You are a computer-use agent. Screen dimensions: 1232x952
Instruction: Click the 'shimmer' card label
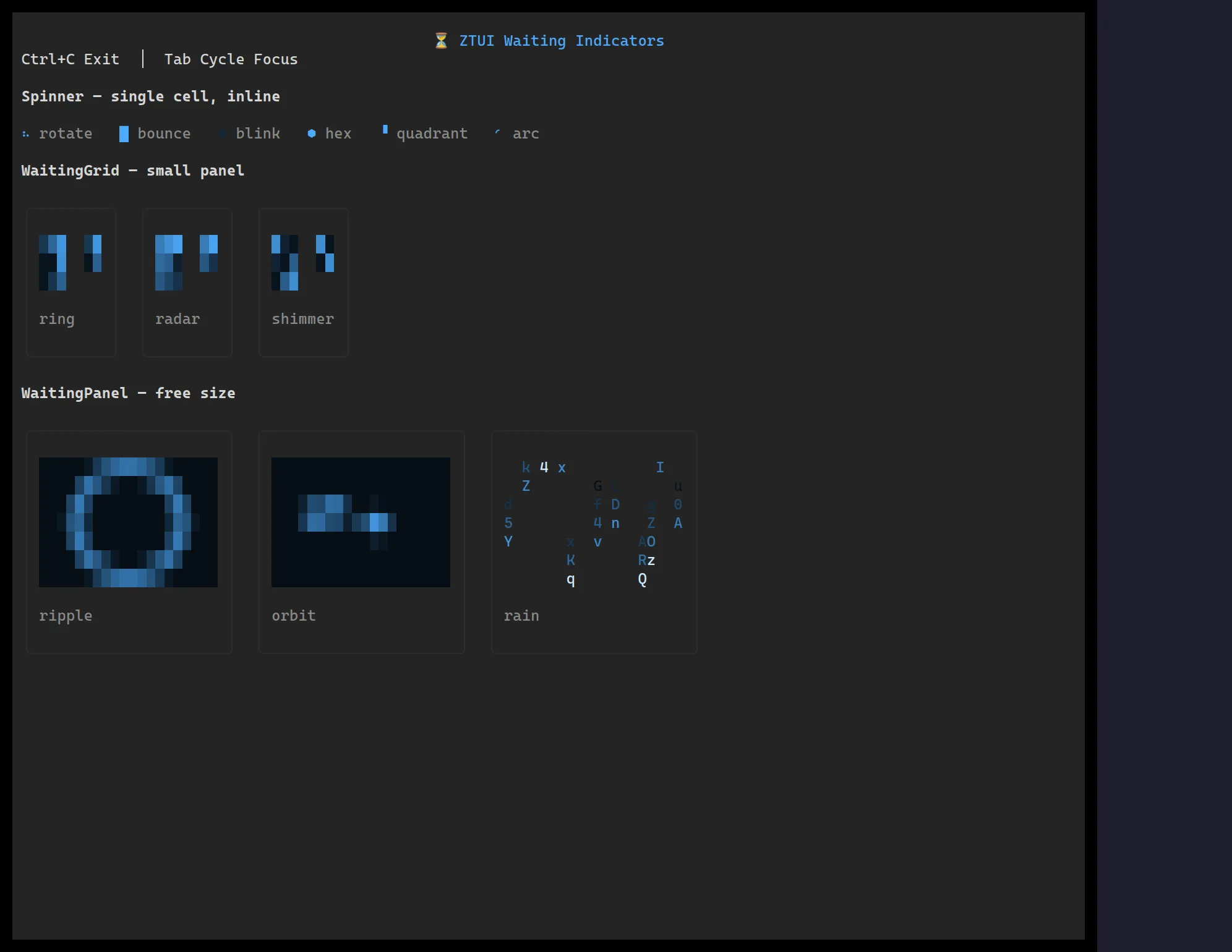[303, 319]
